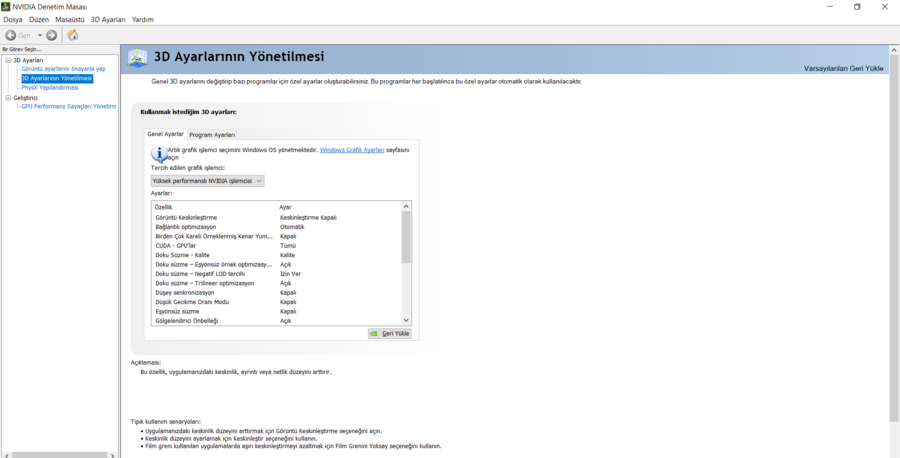The height and width of the screenshot is (458, 900).
Task: Open the Dosya menu
Action: coord(13,19)
